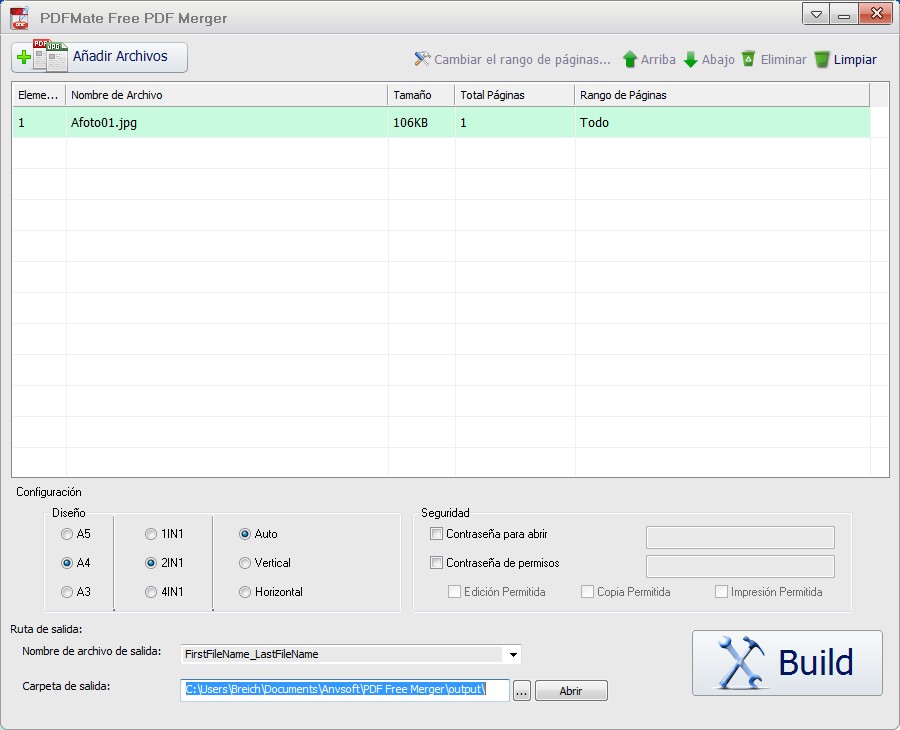Click the Carpeta de salida path field
Screen dimensions: 900x730
pos(345,690)
